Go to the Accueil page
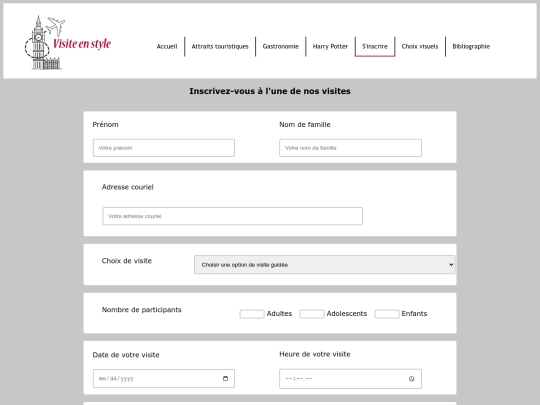 click(167, 46)
